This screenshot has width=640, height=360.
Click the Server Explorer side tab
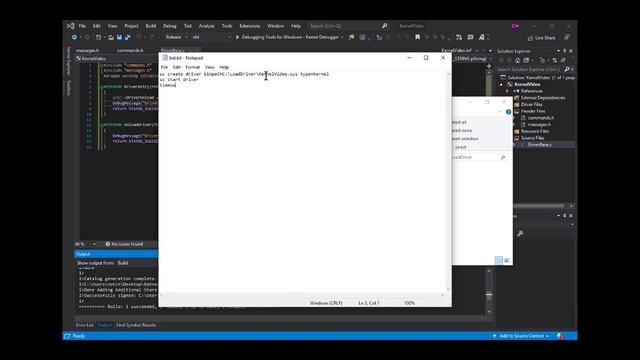69,60
